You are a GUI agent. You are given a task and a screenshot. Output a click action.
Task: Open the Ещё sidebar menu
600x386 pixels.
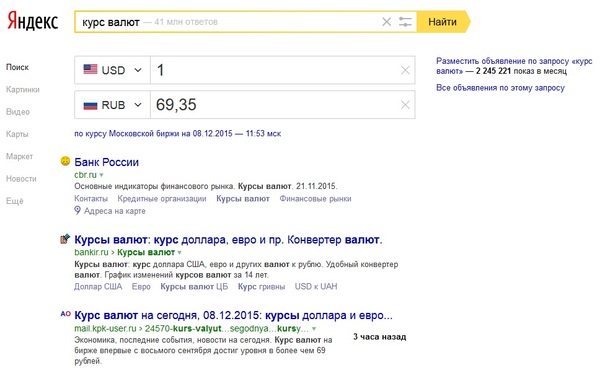(x=15, y=201)
